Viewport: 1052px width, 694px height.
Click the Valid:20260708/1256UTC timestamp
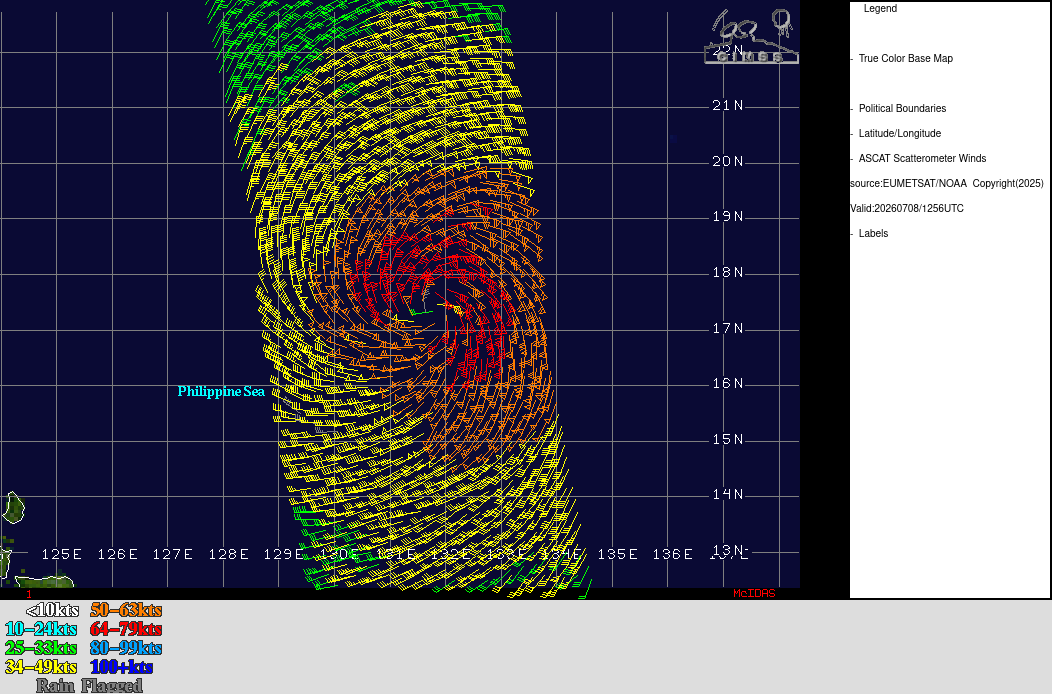point(906,208)
